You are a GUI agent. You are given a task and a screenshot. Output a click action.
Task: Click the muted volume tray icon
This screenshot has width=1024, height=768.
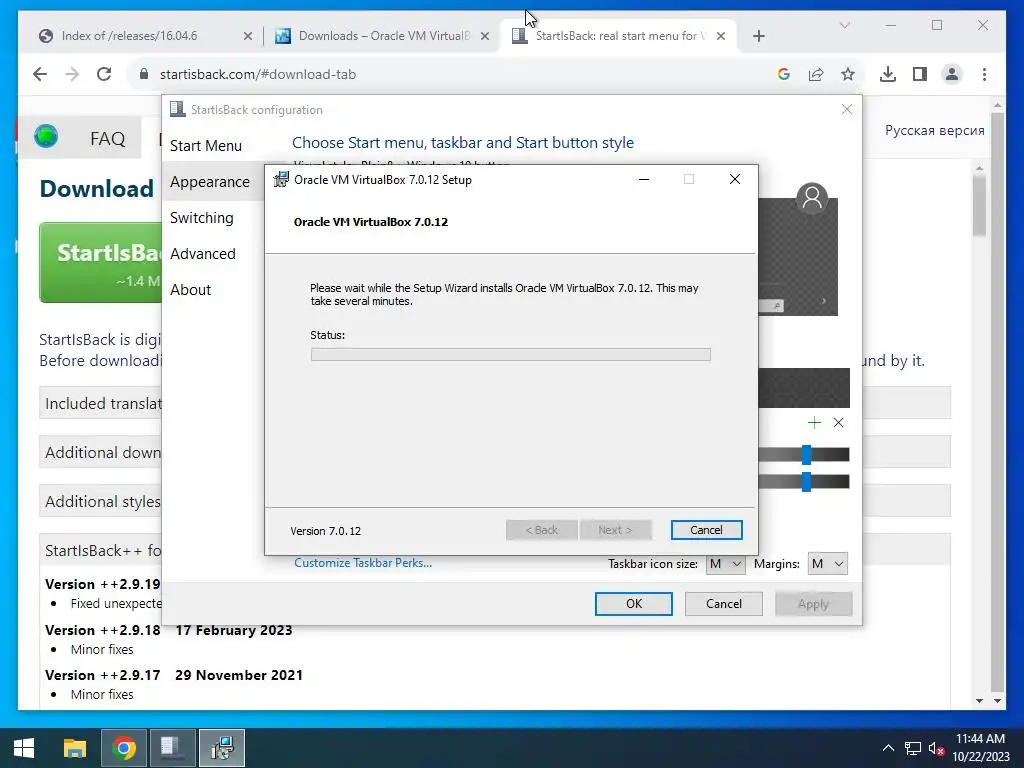936,748
